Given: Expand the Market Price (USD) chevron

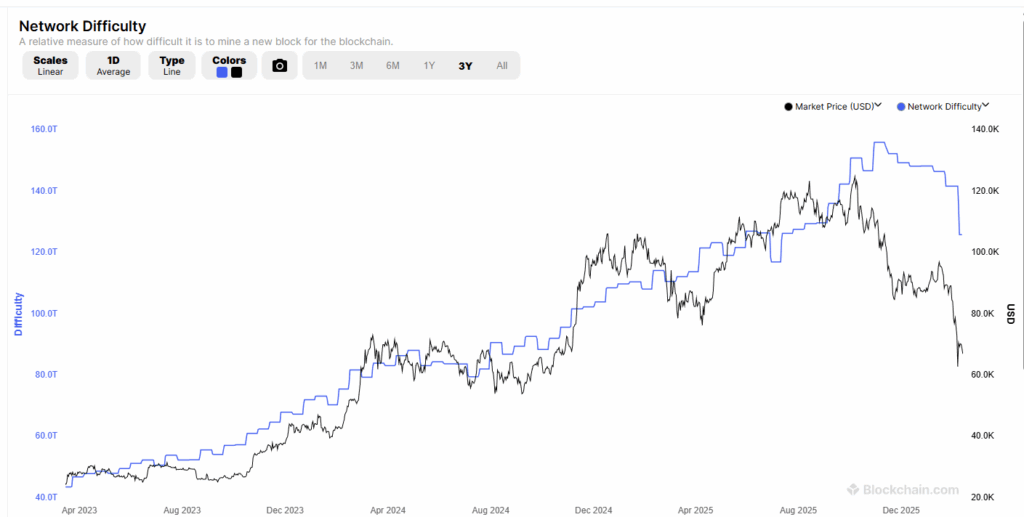Looking at the screenshot, I should click(878, 105).
